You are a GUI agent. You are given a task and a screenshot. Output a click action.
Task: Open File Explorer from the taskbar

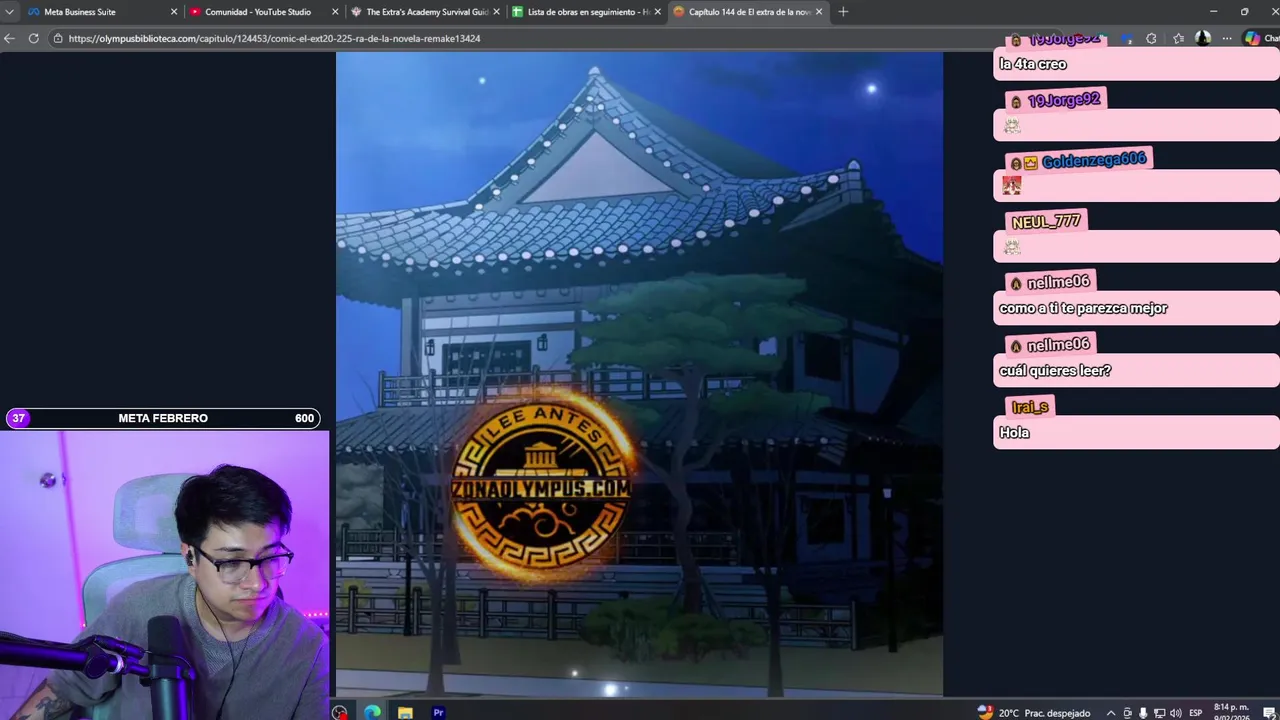[x=405, y=713]
